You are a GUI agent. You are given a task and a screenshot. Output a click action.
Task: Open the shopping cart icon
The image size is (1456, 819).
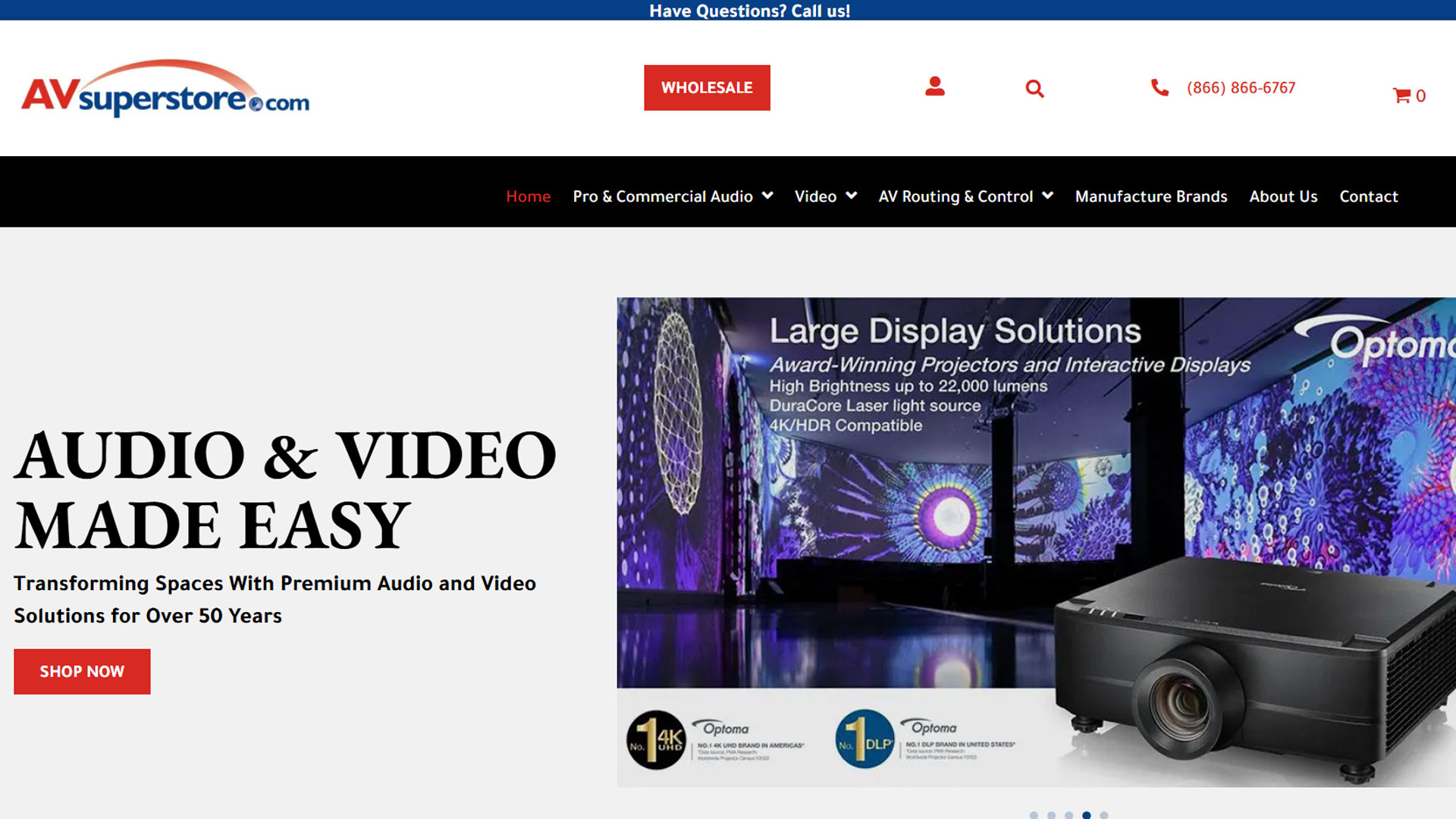click(x=1401, y=96)
